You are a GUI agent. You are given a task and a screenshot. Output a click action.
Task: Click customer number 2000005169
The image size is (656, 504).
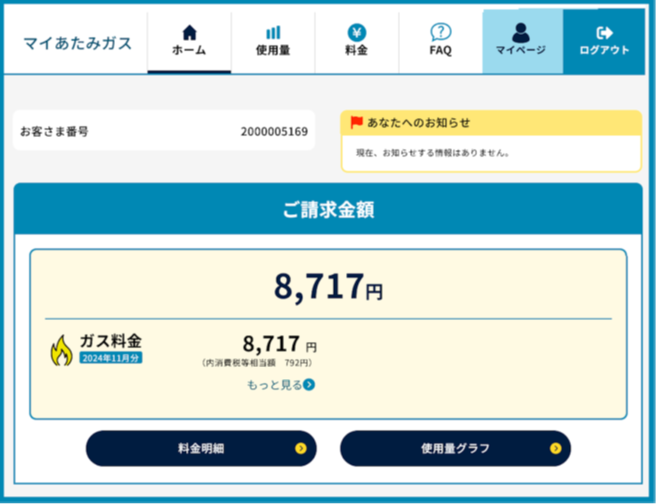274,131
